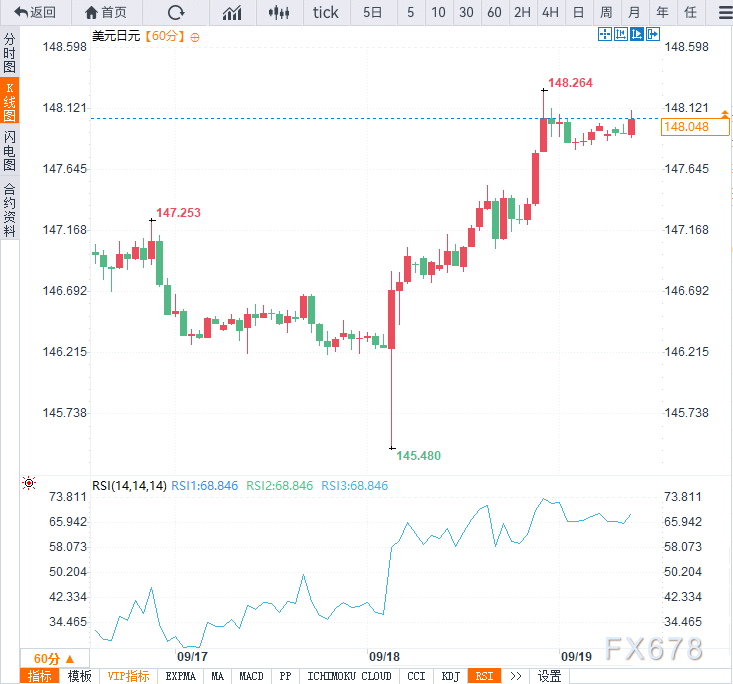
Task: Click the VIP指标 button
Action: pyautogui.click(x=128, y=676)
